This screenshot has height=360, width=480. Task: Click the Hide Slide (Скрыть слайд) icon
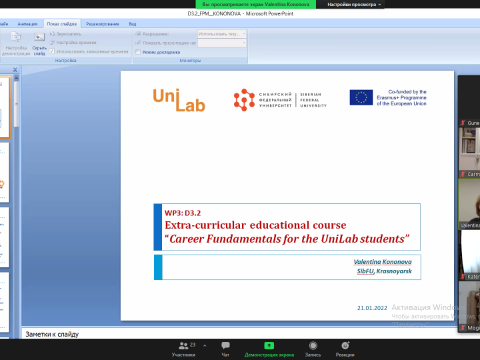[39, 43]
